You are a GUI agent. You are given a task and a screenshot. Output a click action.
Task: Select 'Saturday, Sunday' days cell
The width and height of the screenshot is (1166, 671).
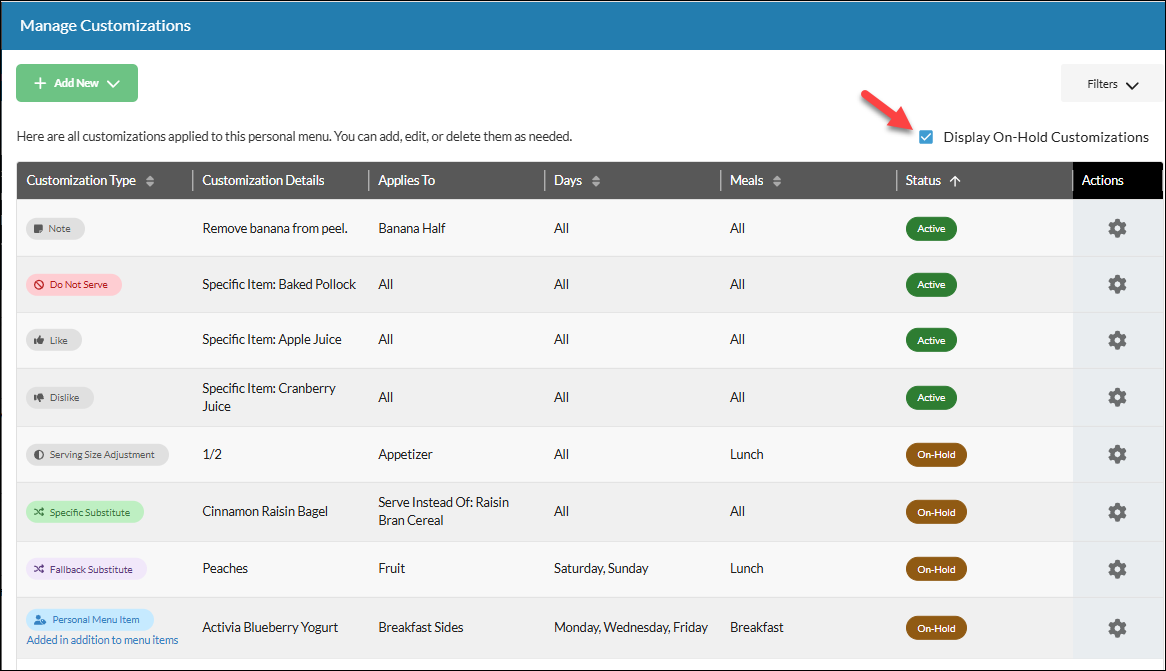(601, 568)
